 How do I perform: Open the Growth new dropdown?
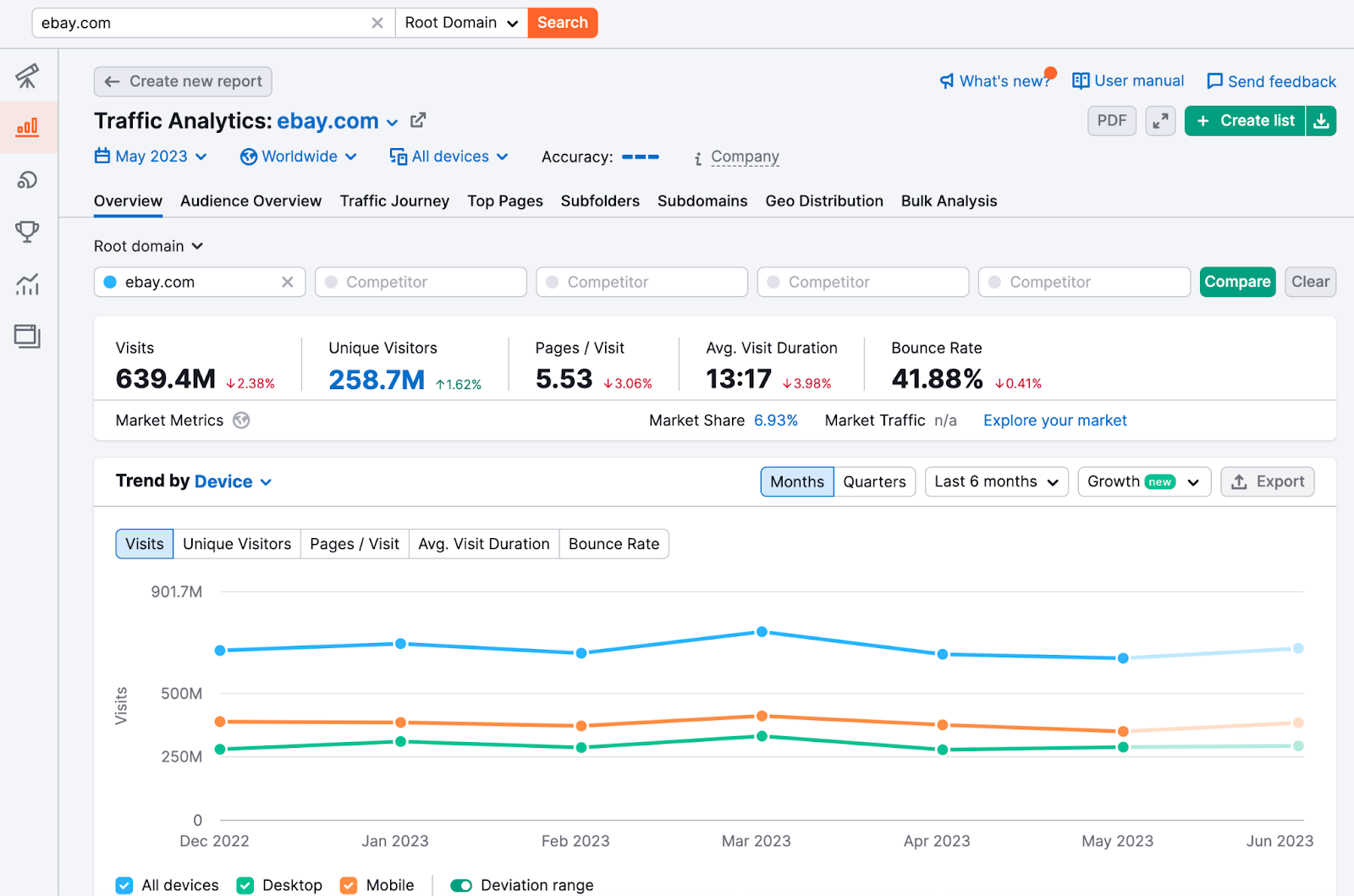(1144, 481)
